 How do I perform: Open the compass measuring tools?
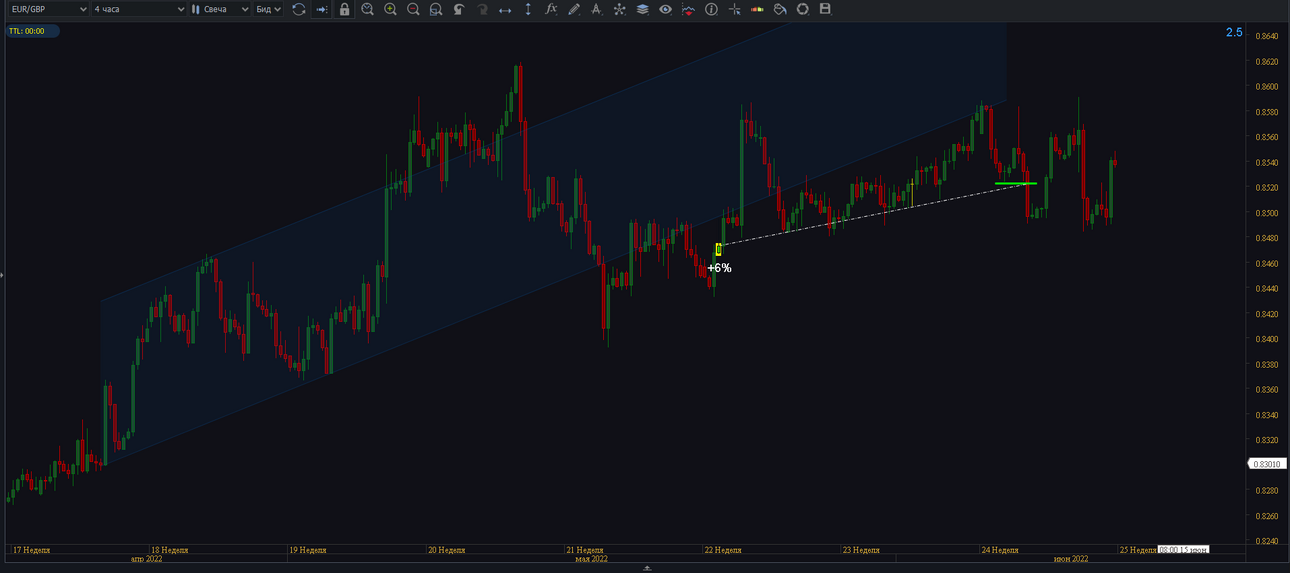(x=597, y=9)
